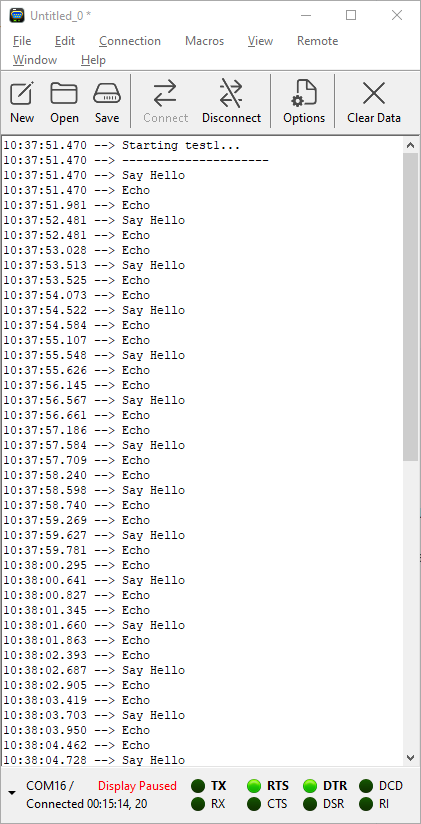421x824 pixels.
Task: Clear Data using the X icon
Action: click(x=374, y=94)
